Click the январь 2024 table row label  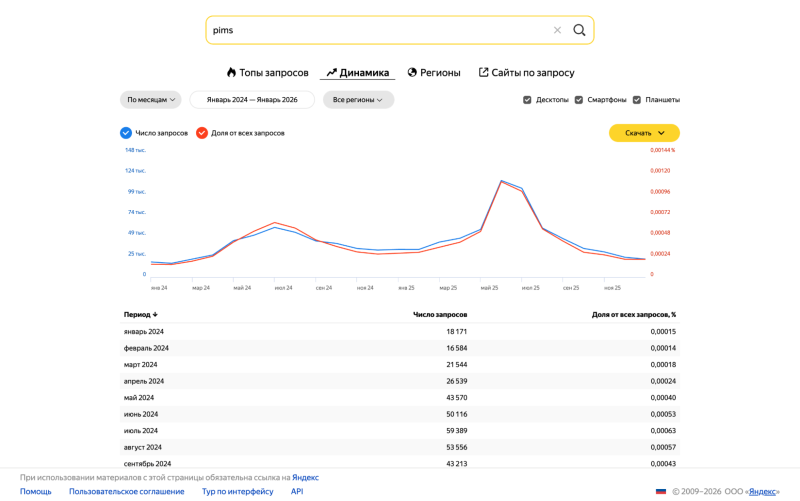[x=144, y=332]
